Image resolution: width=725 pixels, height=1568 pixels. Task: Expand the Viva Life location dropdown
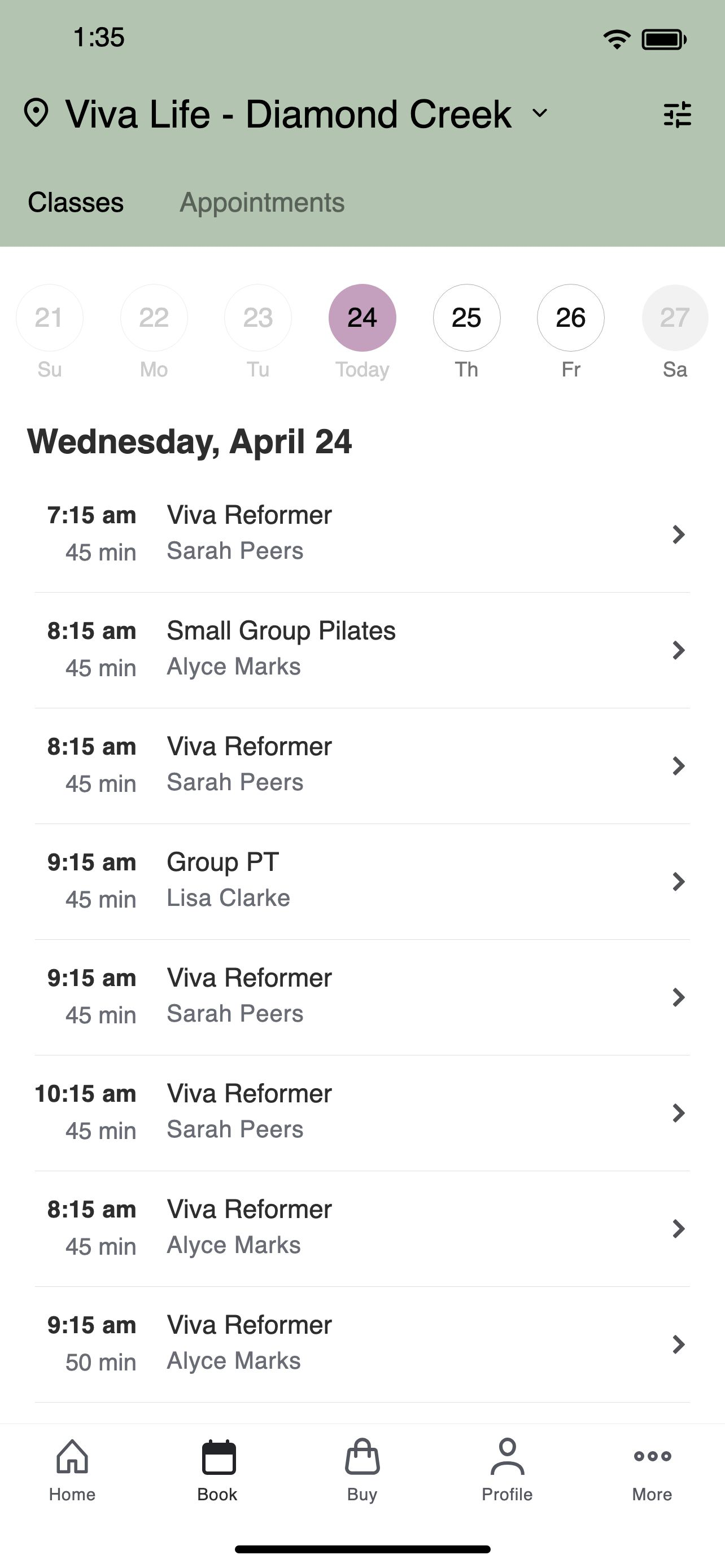click(x=540, y=113)
